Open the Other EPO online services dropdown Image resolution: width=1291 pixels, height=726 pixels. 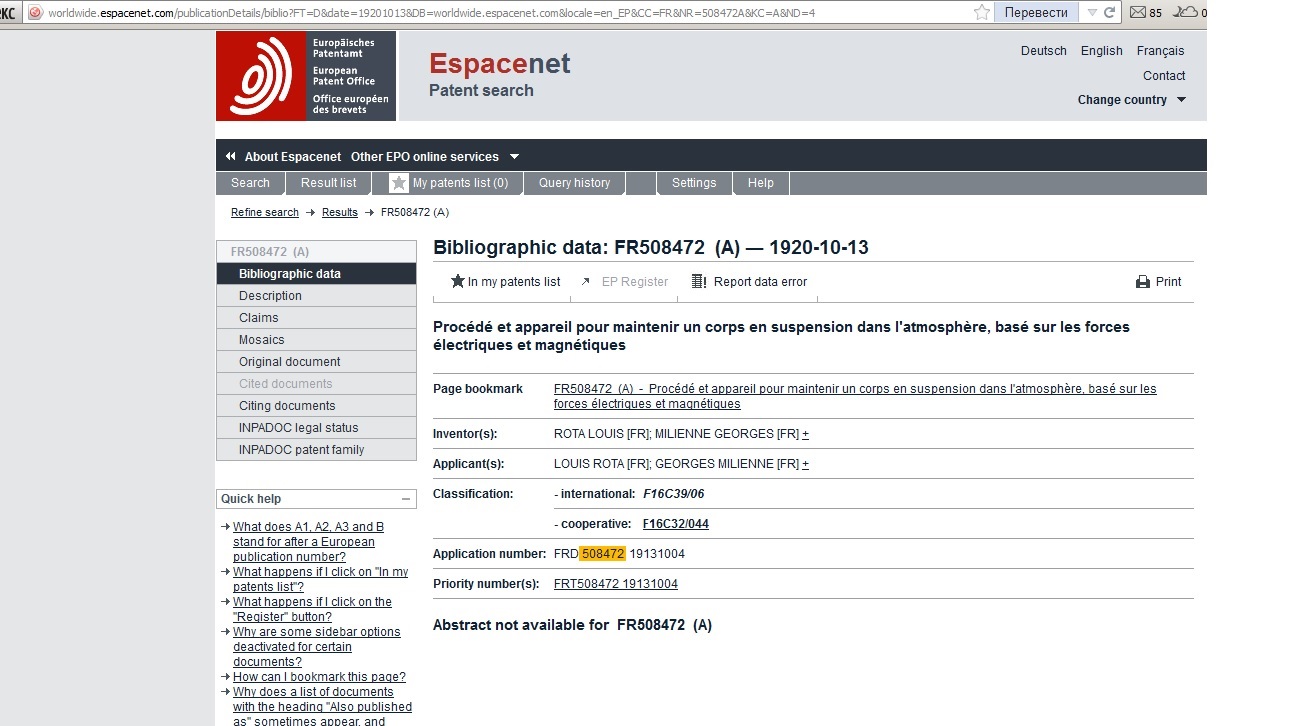pos(515,157)
